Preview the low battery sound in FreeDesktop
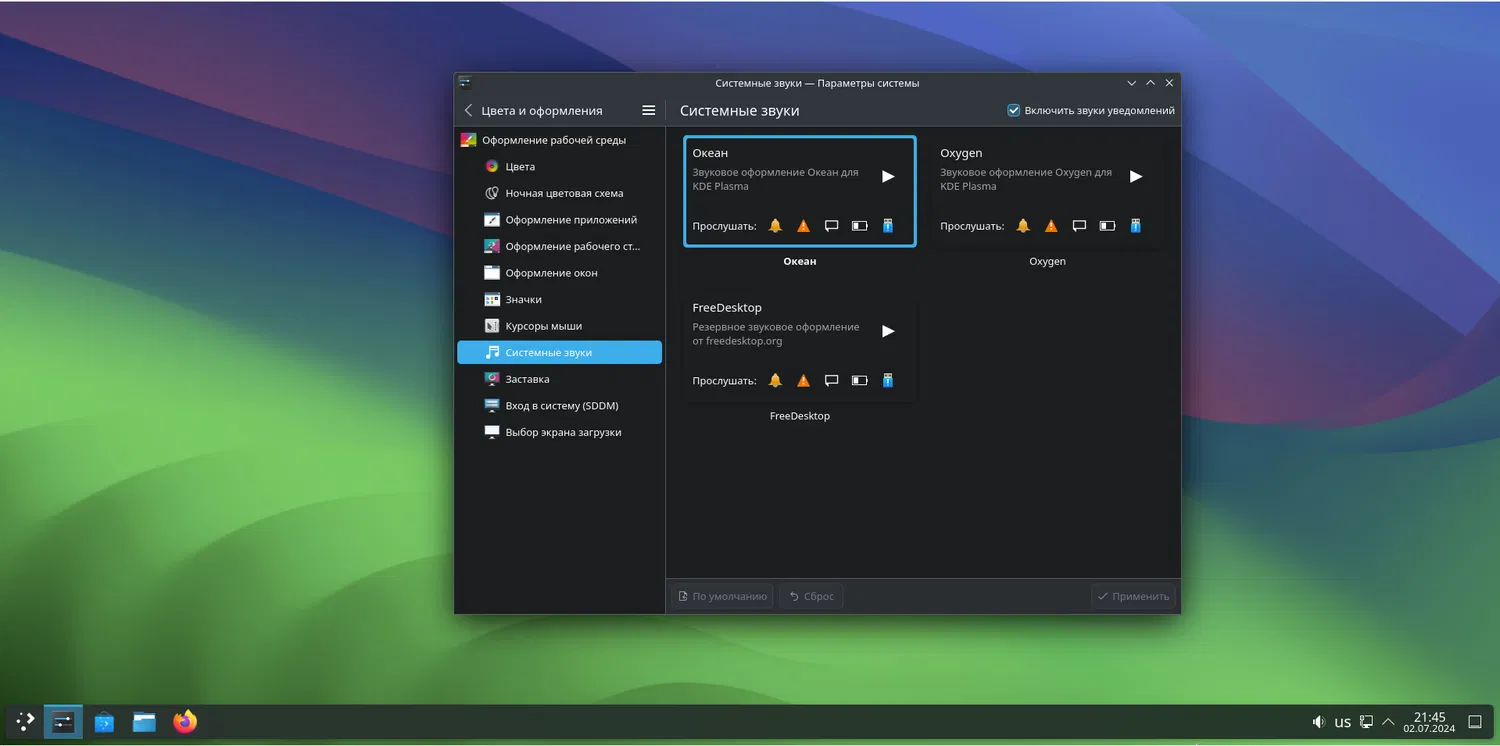The height and width of the screenshot is (746, 1500). point(859,380)
